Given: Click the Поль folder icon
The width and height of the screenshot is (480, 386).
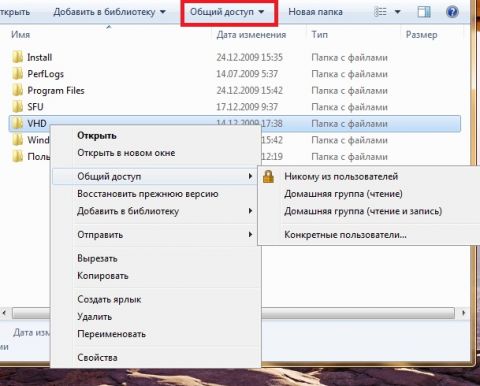Looking at the screenshot, I should coord(18,156).
